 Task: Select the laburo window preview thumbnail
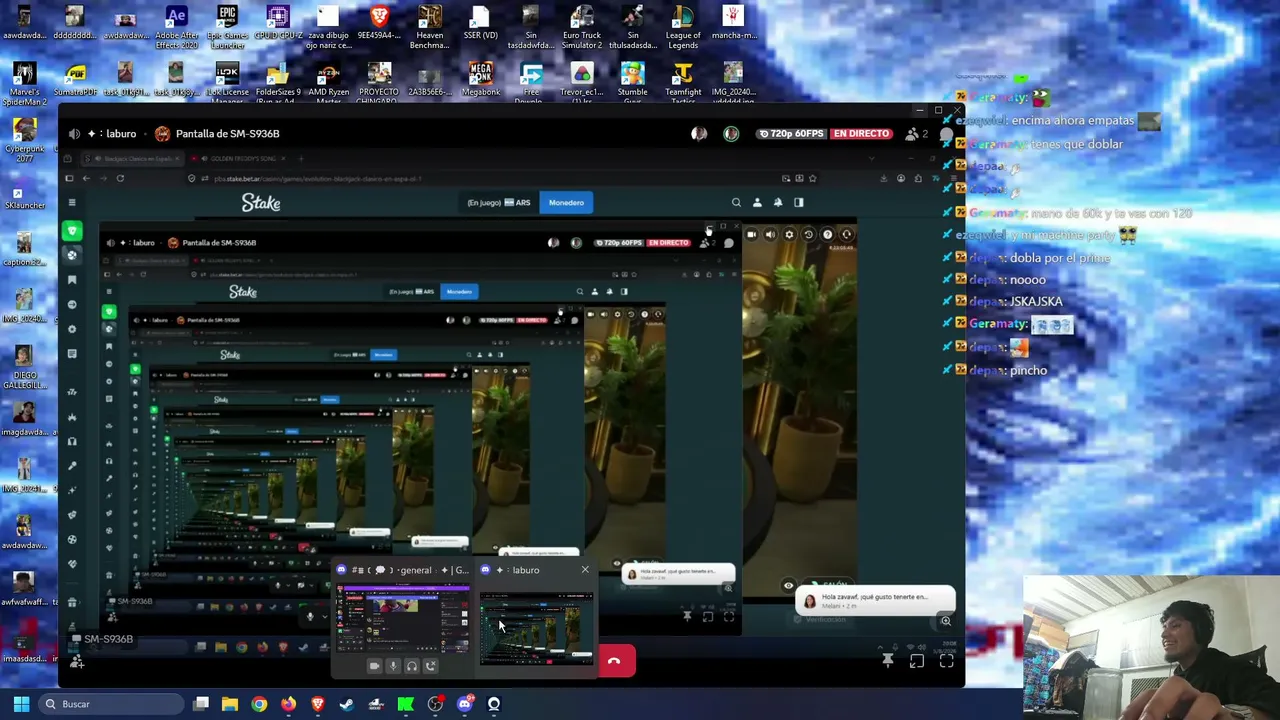(536, 628)
